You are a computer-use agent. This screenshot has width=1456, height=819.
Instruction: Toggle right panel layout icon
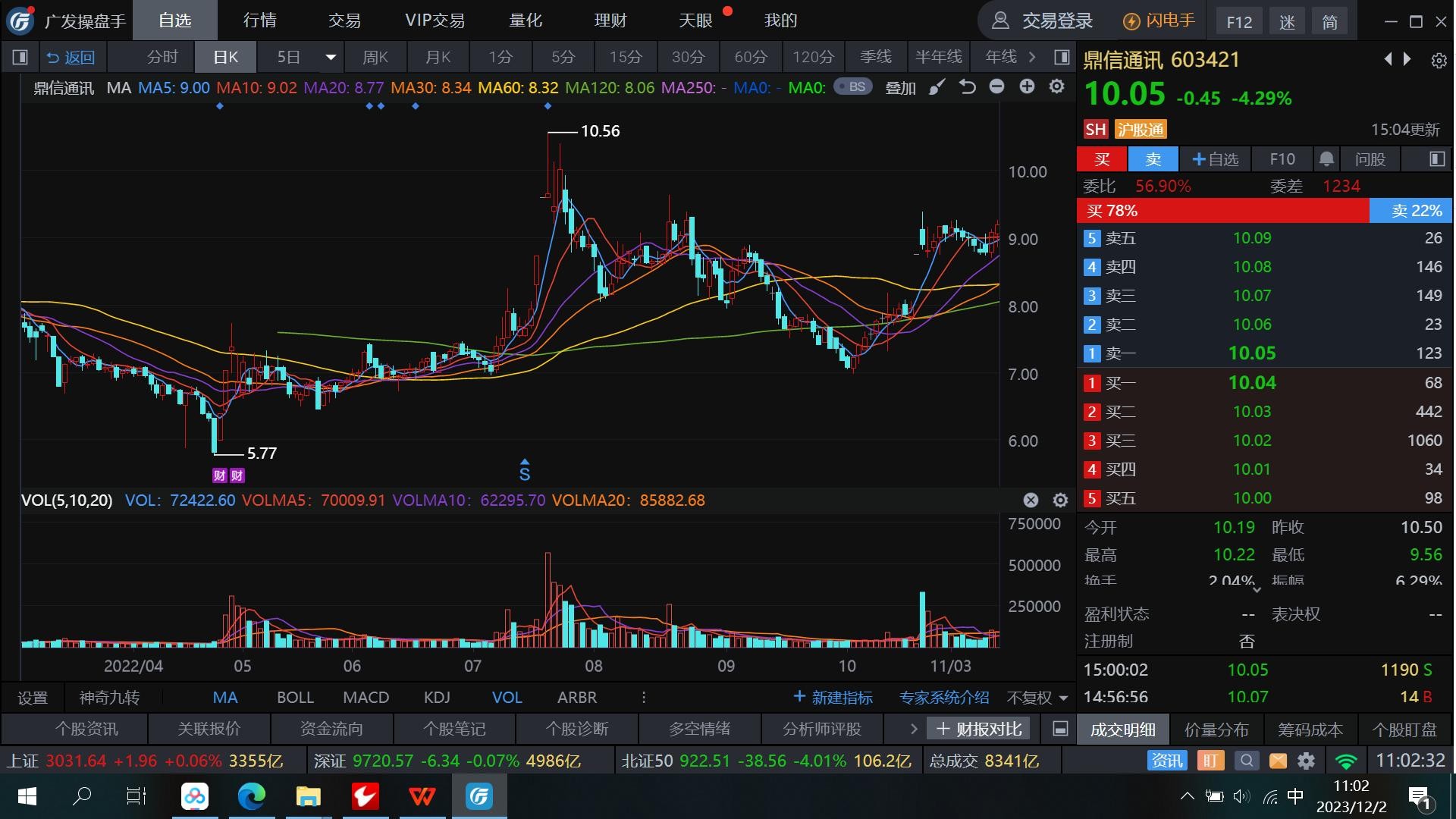coord(1062,57)
